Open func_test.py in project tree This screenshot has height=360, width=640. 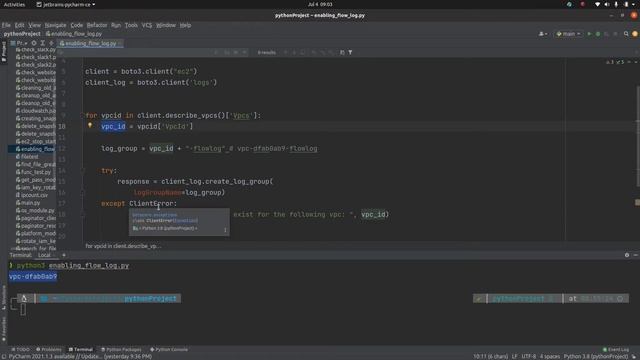tap(33, 172)
